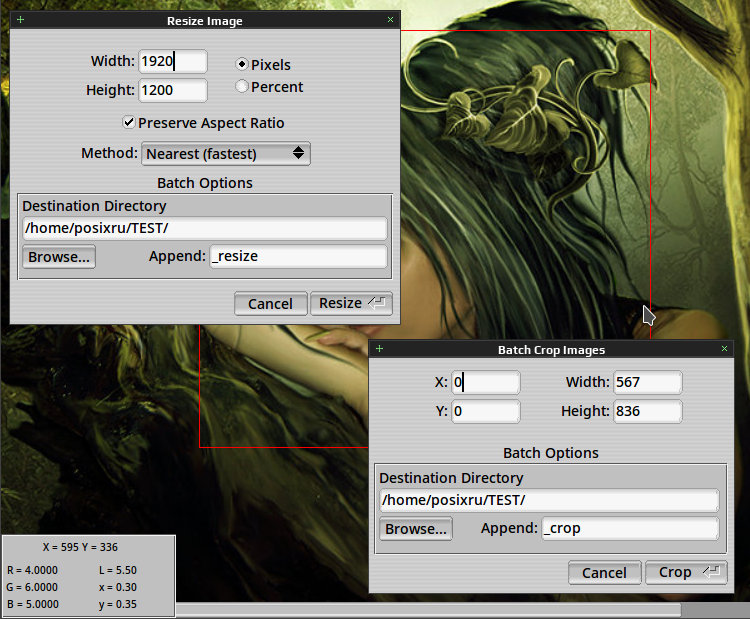
Task: Click Browse in Batch Crop Images dialog
Action: coord(416,529)
